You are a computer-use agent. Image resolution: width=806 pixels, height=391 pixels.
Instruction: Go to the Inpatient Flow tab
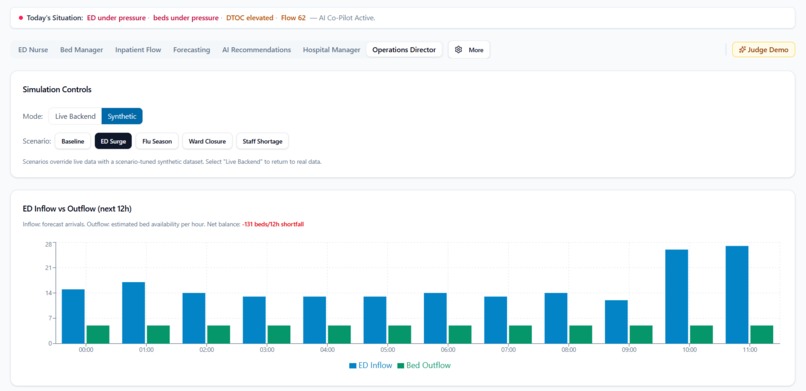(x=138, y=50)
